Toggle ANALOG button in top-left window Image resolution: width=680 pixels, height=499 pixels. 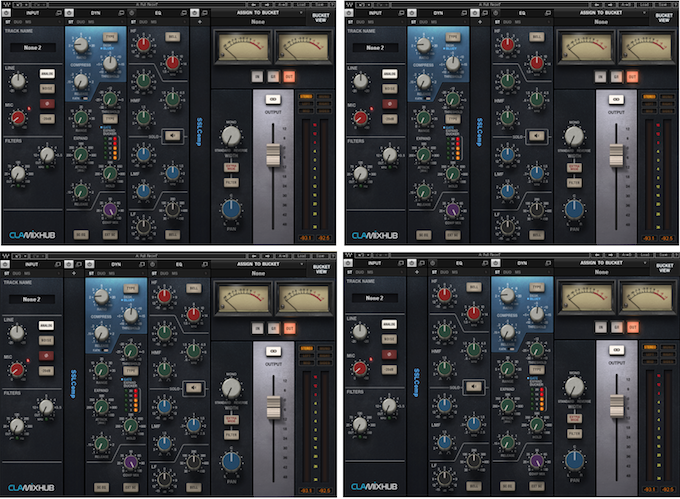pos(47,74)
